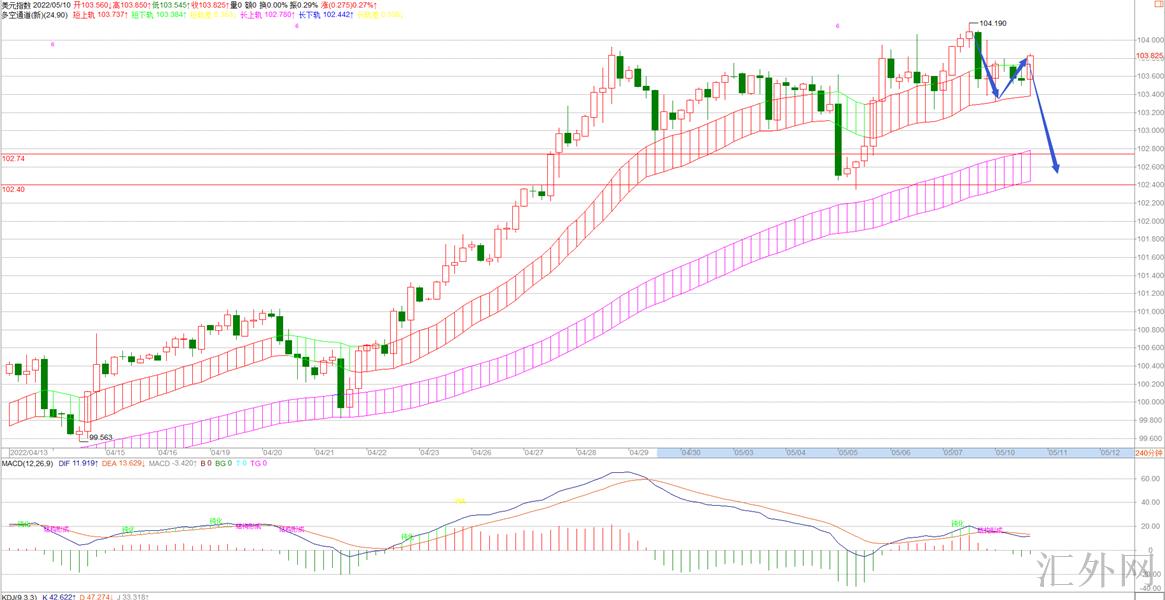Image resolution: width=1165 pixels, height=600 pixels.
Task: Click the 05/06 date on time axis
Action: 900,452
